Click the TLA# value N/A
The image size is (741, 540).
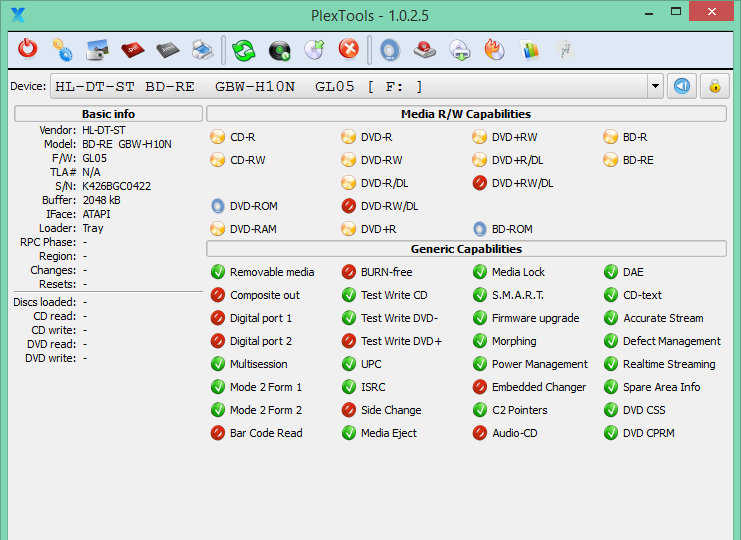click(91, 172)
